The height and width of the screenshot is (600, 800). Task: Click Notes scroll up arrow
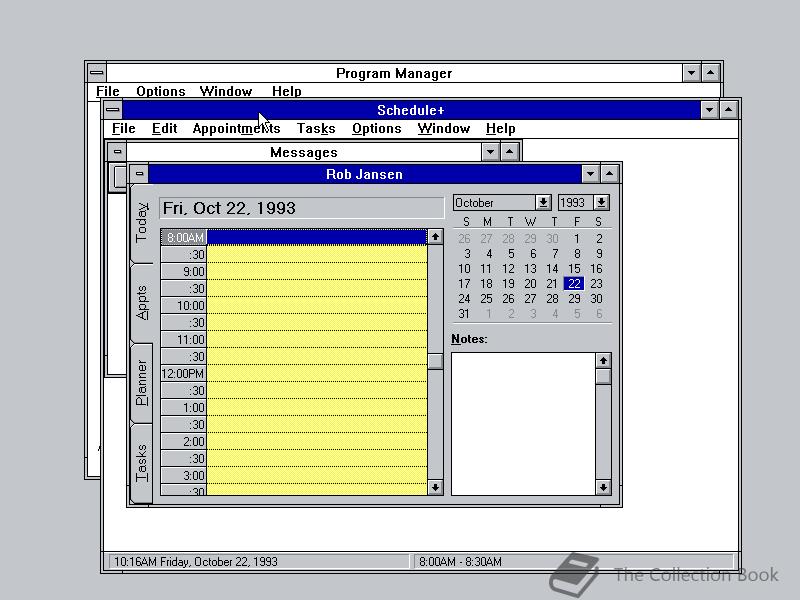tap(603, 361)
